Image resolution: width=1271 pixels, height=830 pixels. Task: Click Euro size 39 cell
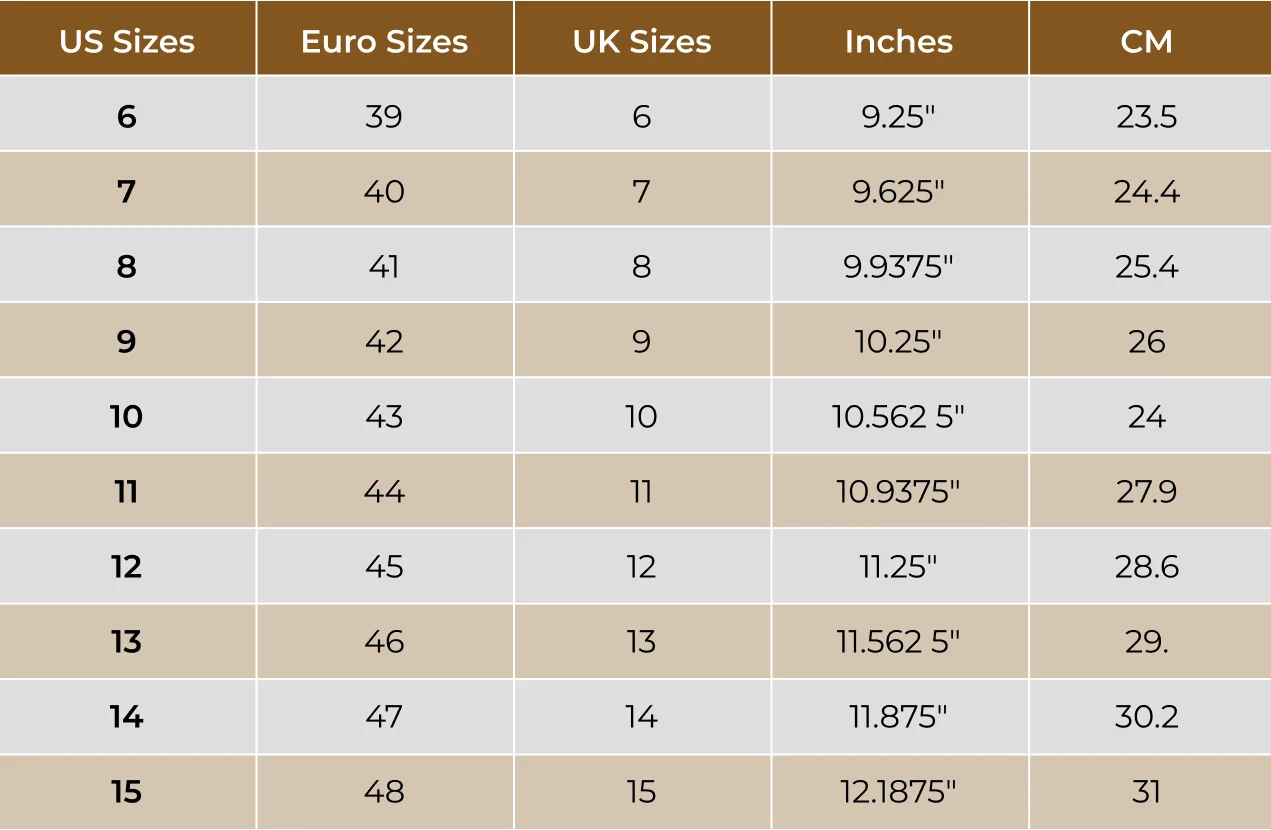click(384, 116)
